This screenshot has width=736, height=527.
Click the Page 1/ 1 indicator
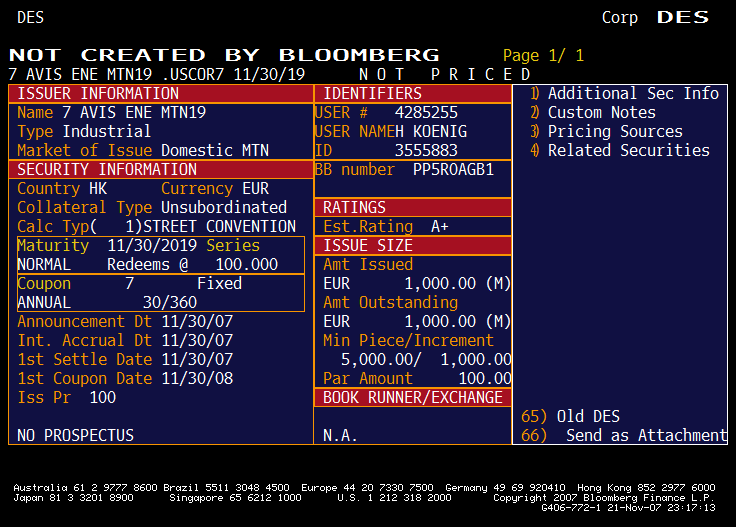point(543,55)
